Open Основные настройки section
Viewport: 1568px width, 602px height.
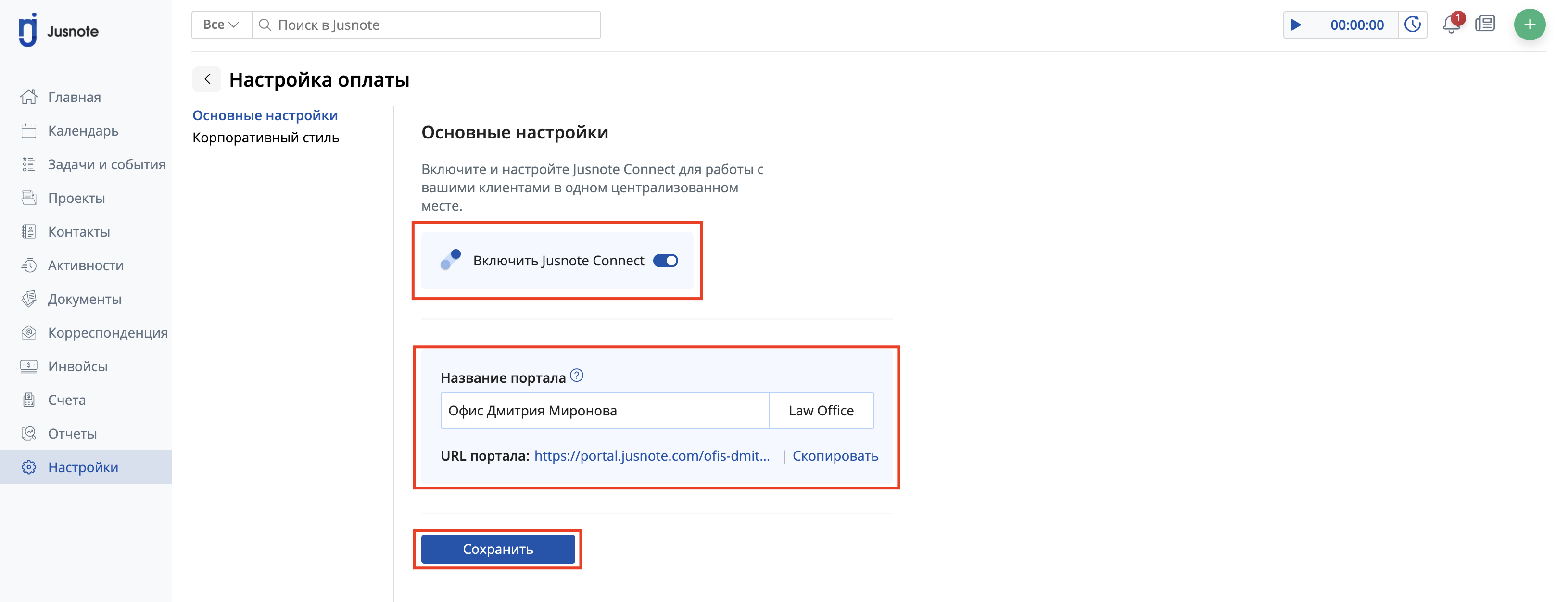point(265,115)
